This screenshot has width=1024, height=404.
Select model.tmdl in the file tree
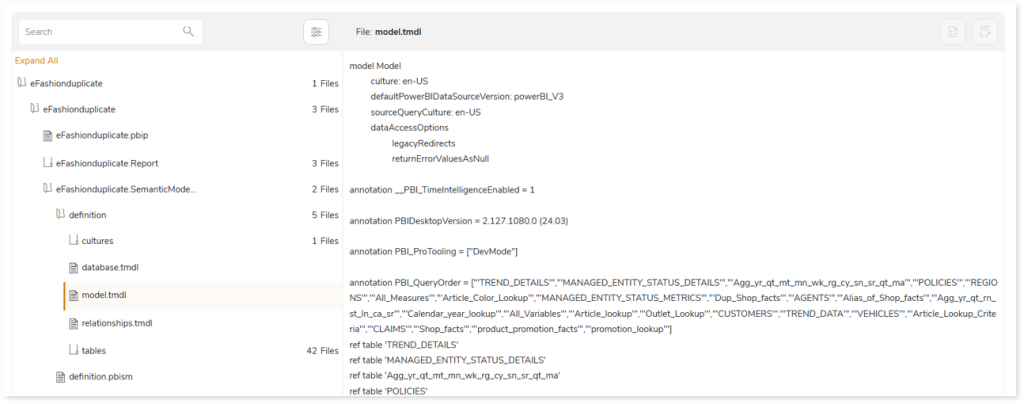[x=103, y=295]
